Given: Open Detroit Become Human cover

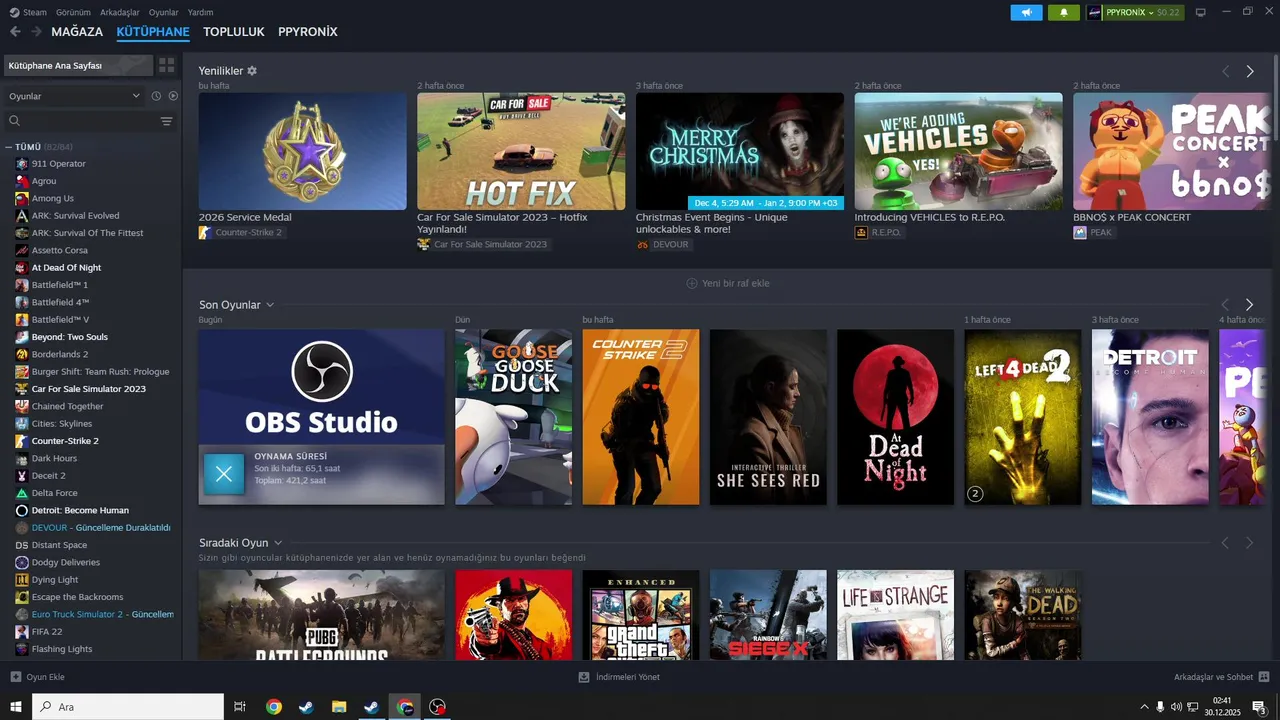Looking at the screenshot, I should pyautogui.click(x=1150, y=417).
